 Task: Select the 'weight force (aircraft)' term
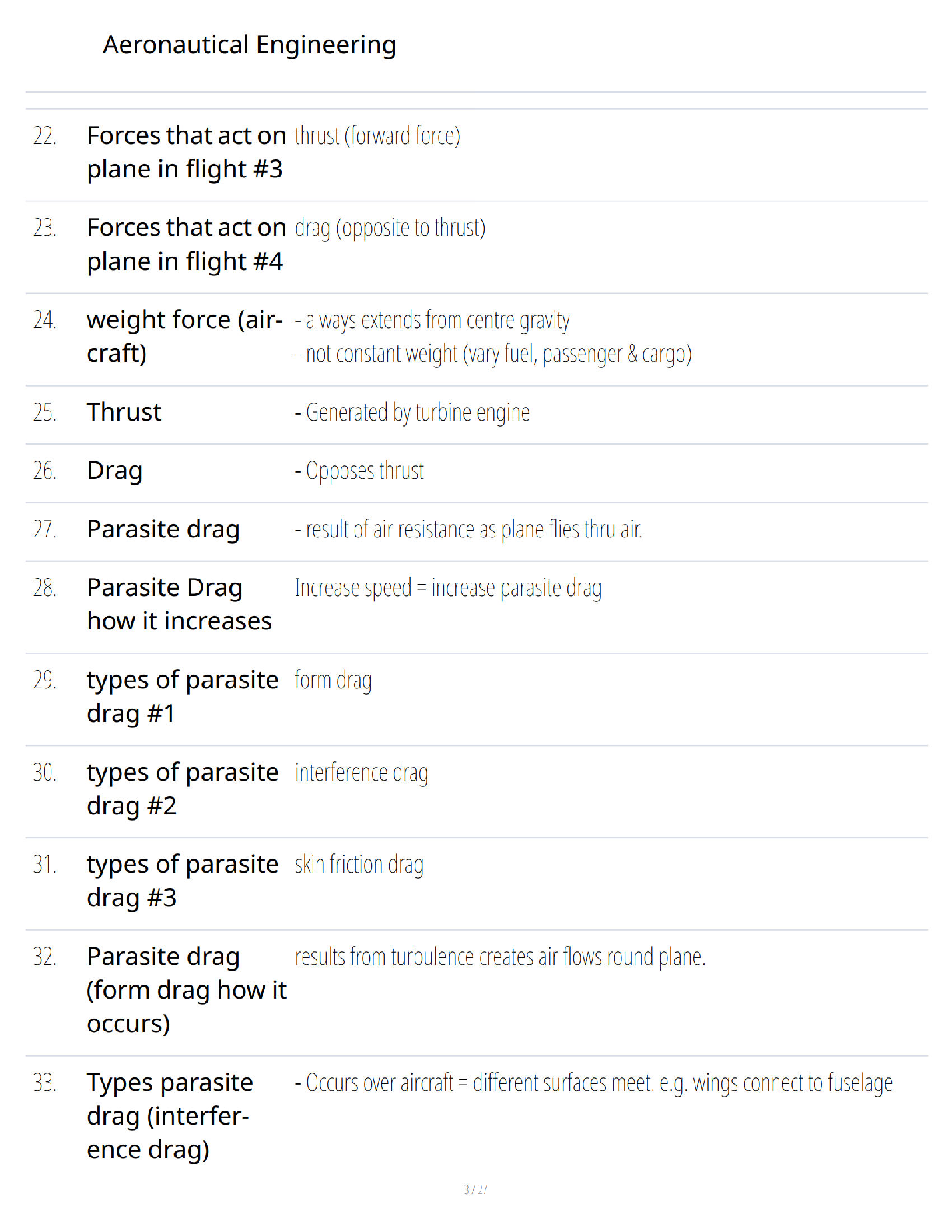185,336
